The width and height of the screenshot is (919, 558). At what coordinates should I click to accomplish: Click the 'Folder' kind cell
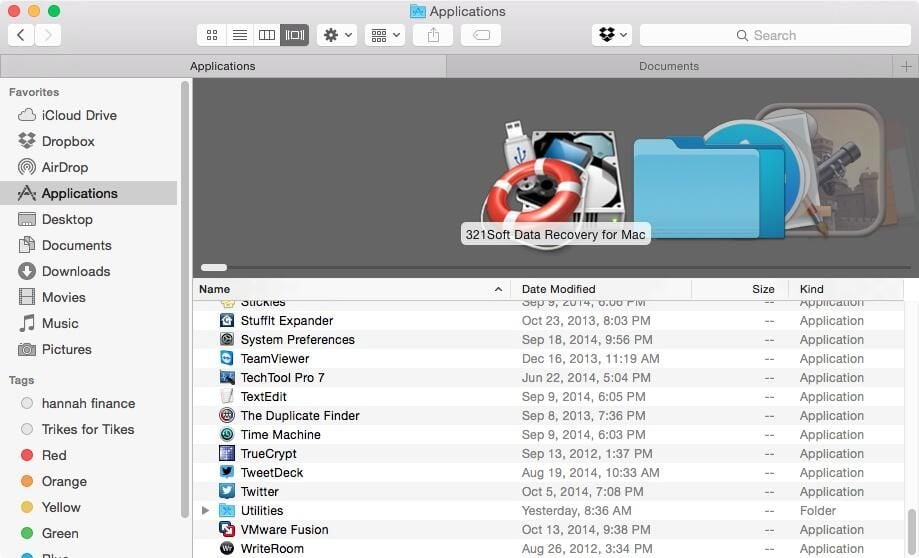(x=818, y=511)
